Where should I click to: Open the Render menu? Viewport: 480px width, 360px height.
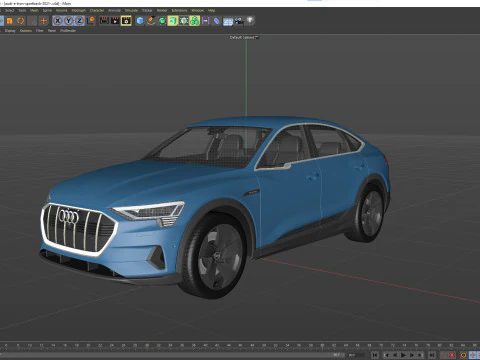pyautogui.click(x=162, y=10)
